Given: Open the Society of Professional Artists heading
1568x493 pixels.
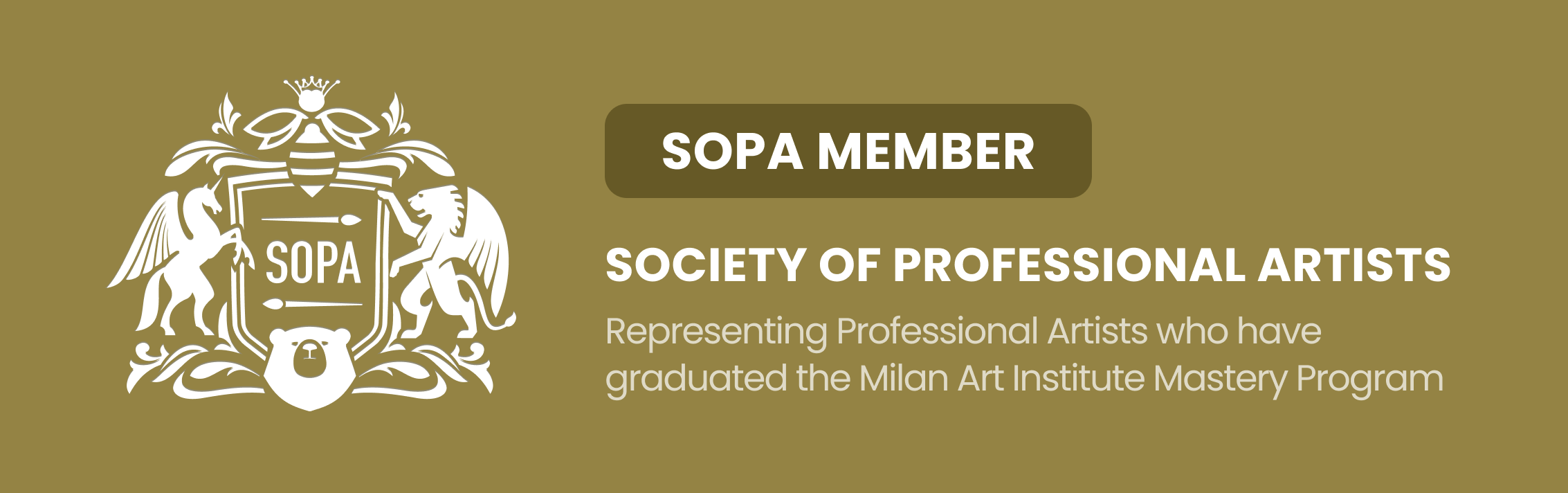Looking at the screenshot, I should point(1028,265).
